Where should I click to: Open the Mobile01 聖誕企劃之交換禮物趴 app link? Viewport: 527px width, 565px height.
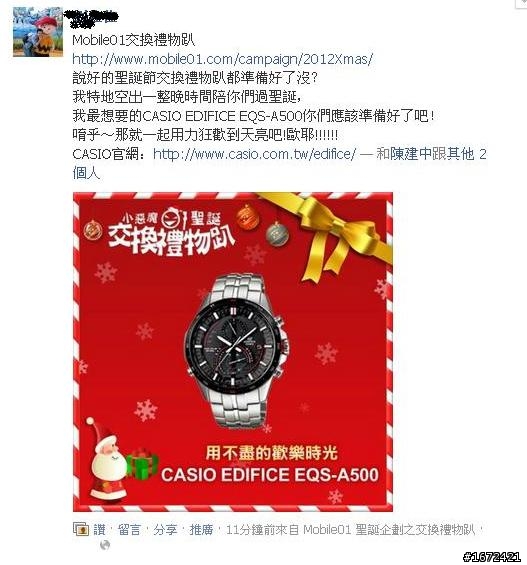coord(389,530)
